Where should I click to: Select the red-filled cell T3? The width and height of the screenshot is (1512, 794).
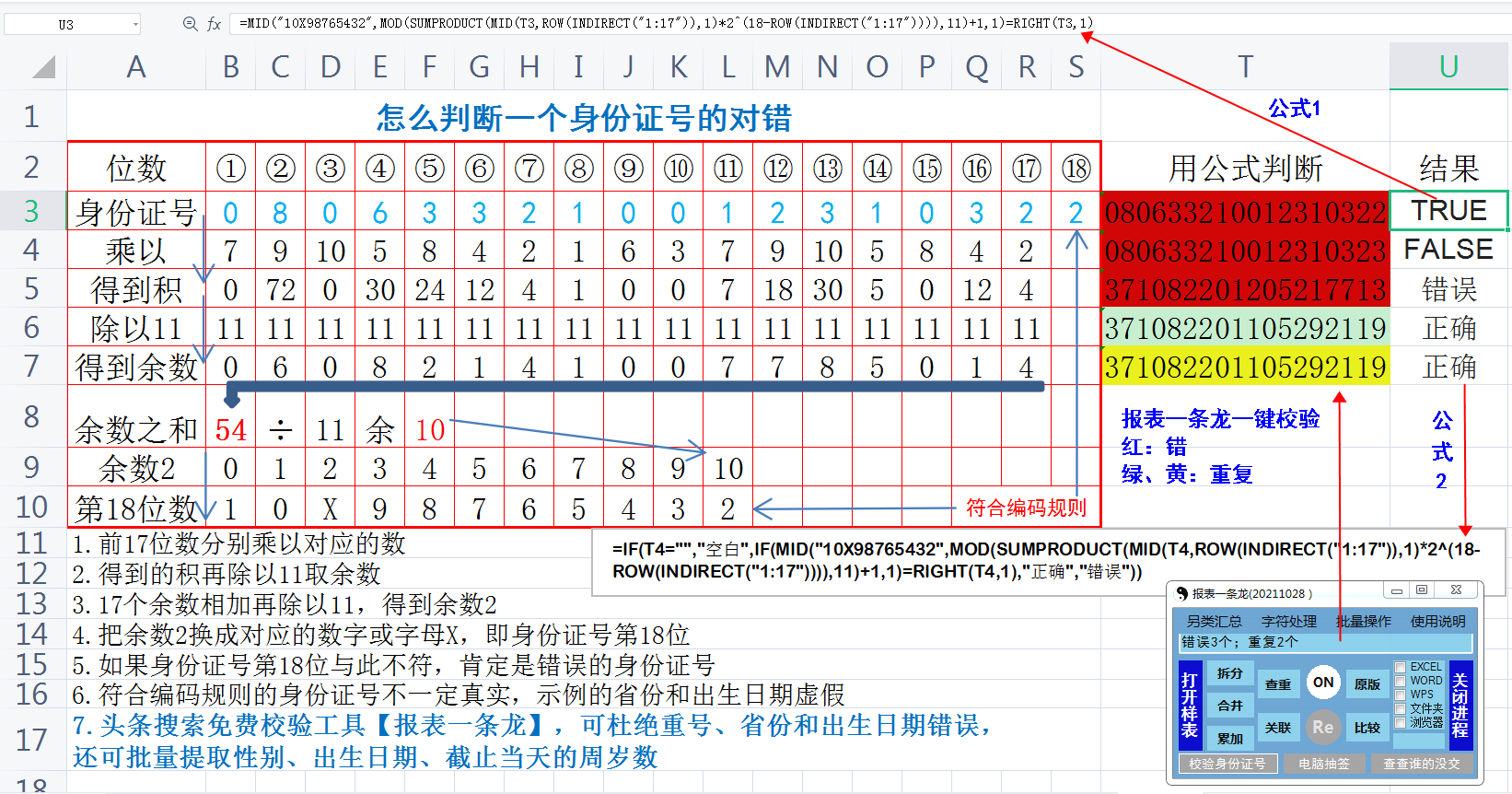(x=1245, y=212)
